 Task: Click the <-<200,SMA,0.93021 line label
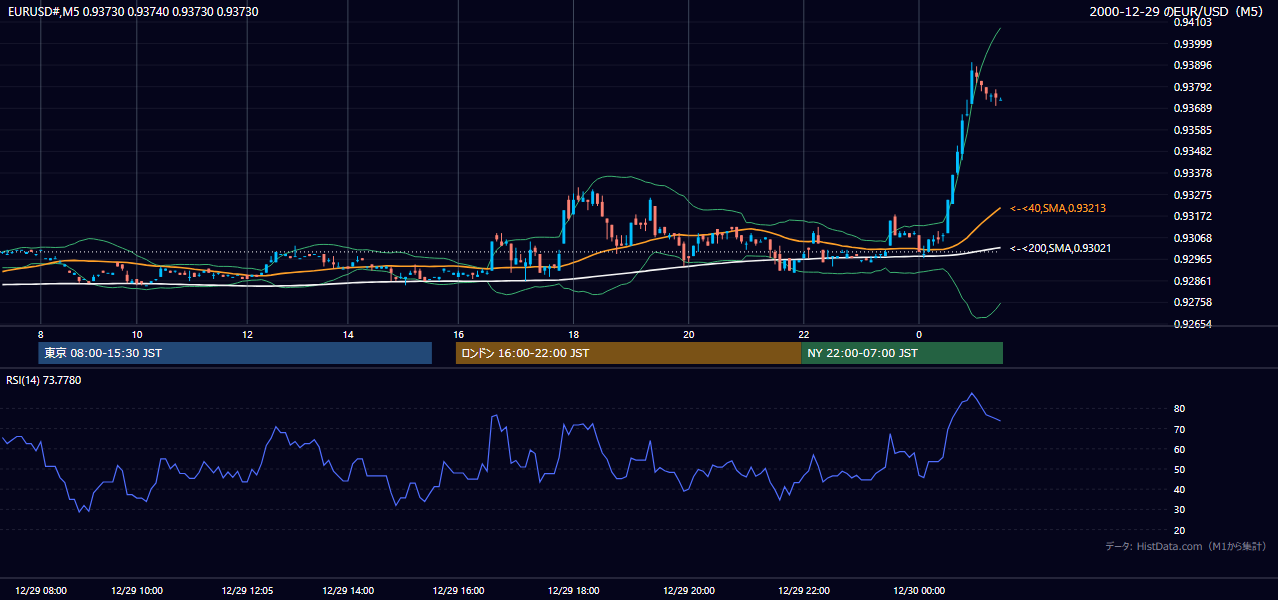1061,248
